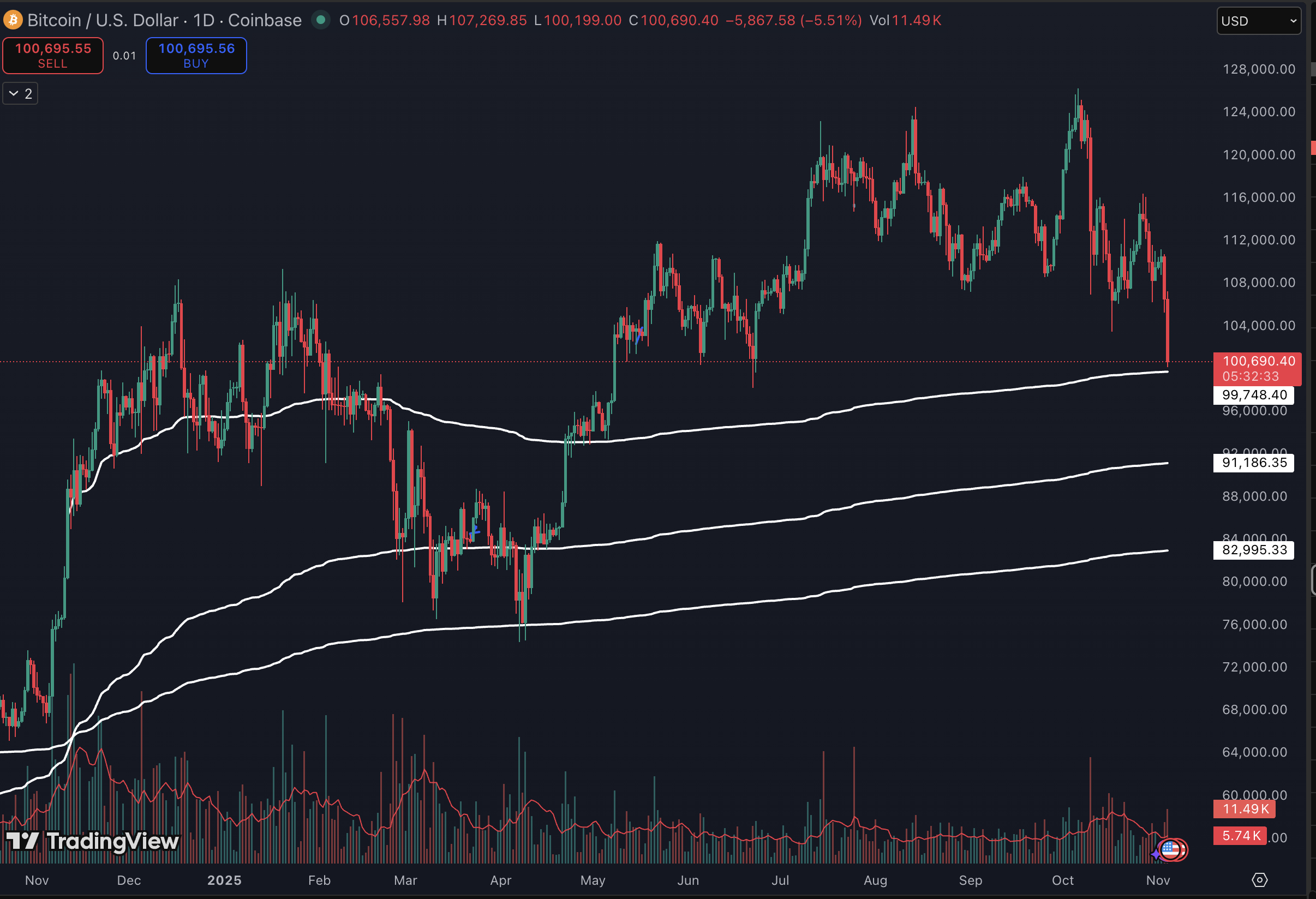Click the 2025 label on time axis

click(x=224, y=880)
